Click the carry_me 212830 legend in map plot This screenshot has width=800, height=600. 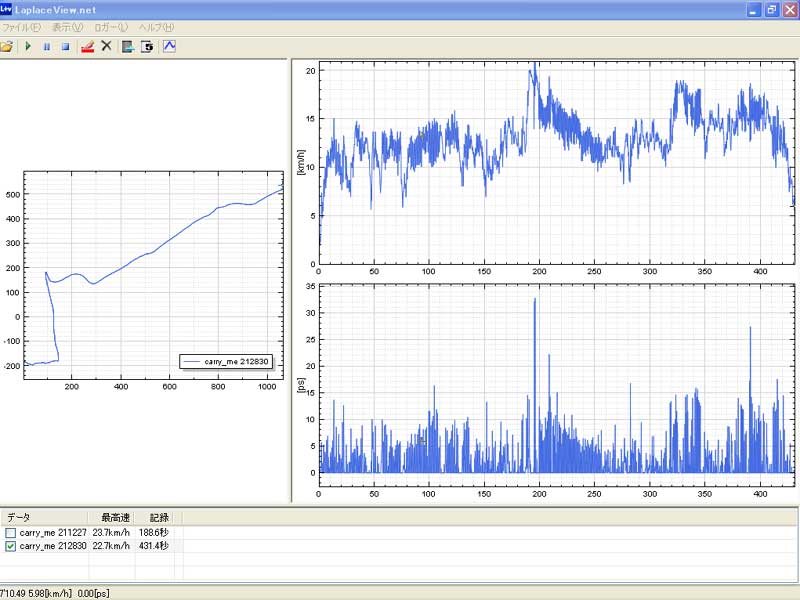pos(226,361)
